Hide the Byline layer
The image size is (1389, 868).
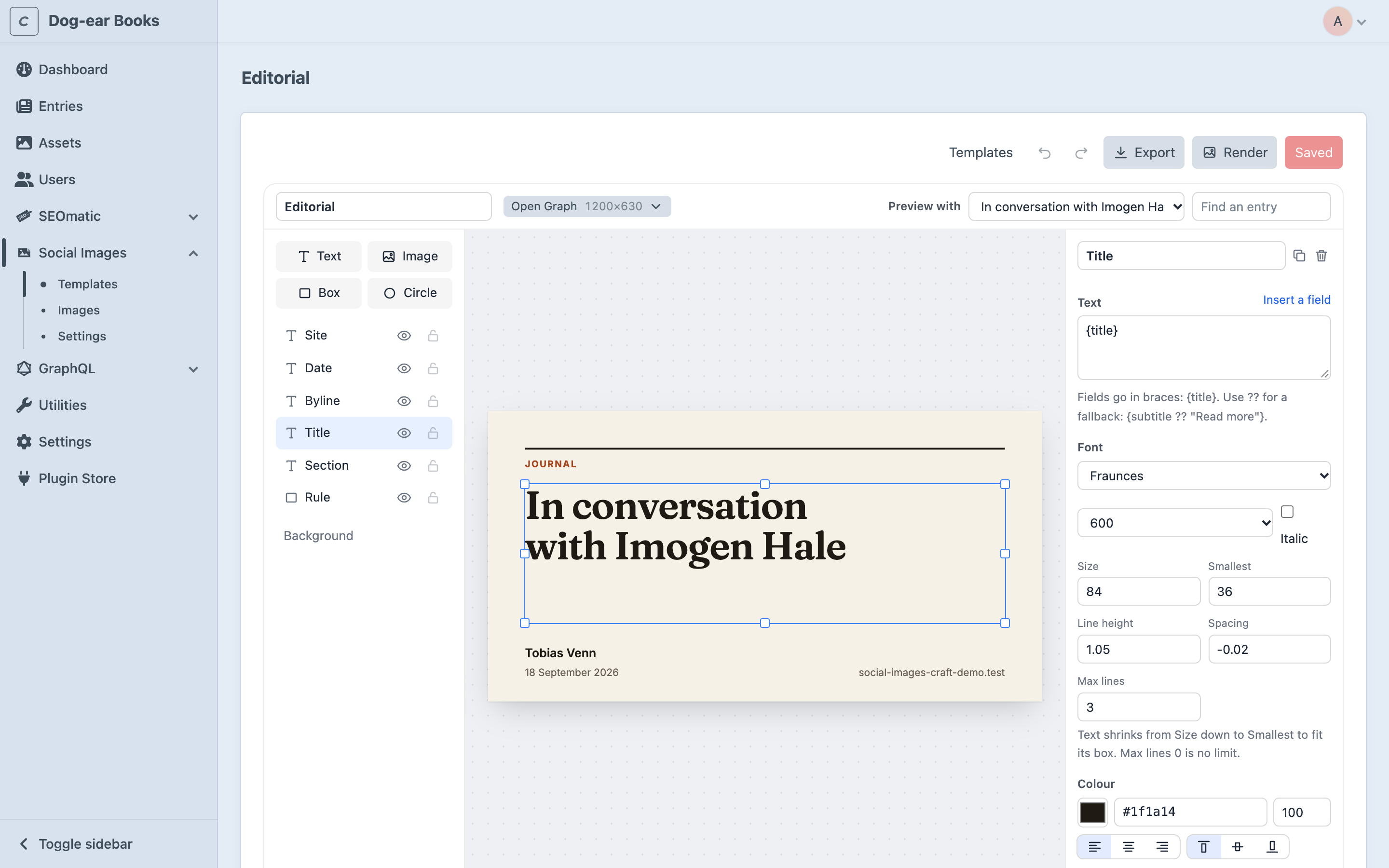point(404,401)
